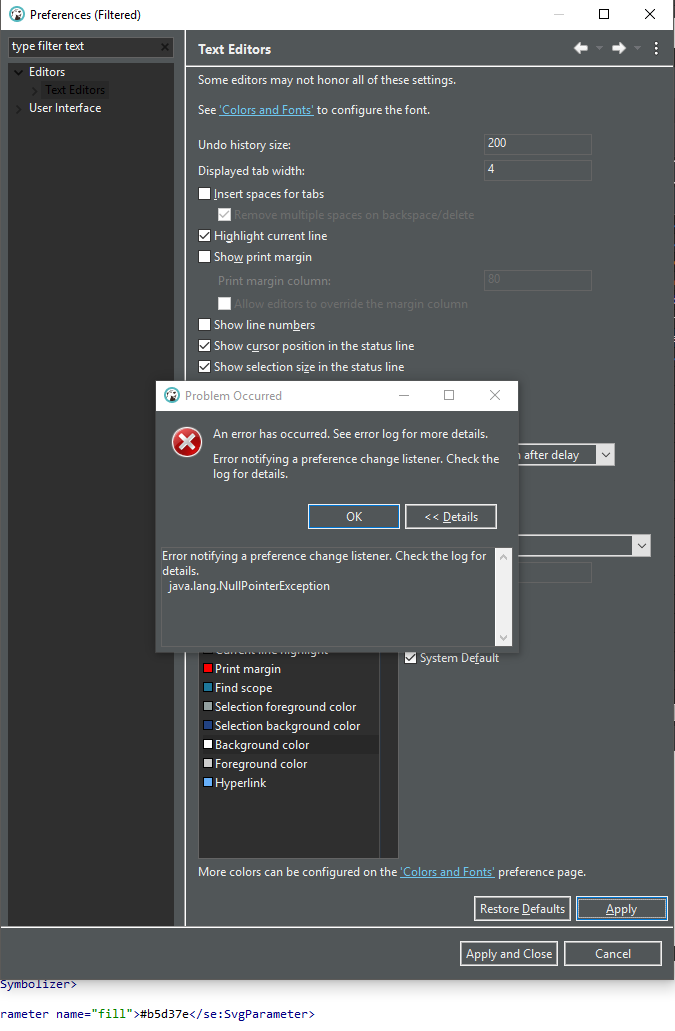Open the top 'Colors and Fonts' link
The image size is (675, 1031).
[x=266, y=110]
